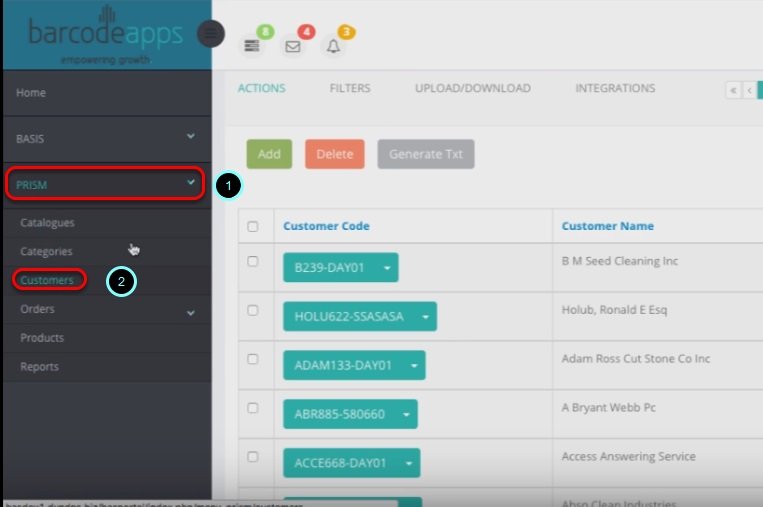The image size is (763, 507).
Task: Open dropdown for ABR885-580660 customer code
Action: point(406,414)
